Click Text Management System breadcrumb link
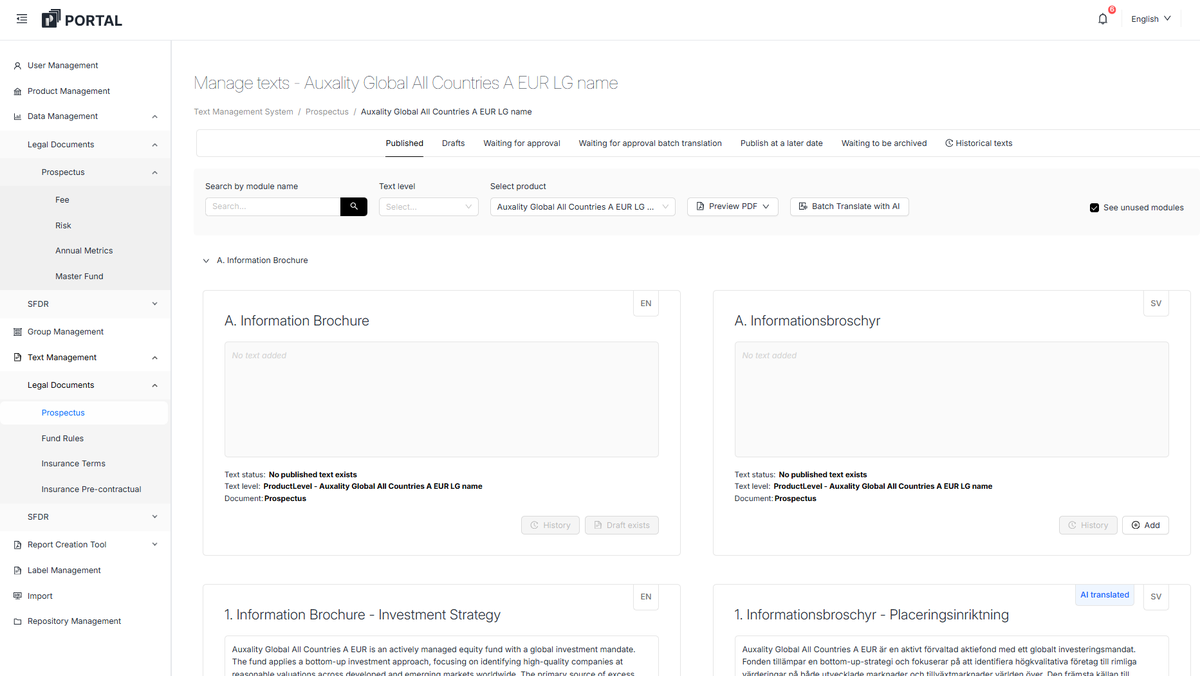 (244, 112)
